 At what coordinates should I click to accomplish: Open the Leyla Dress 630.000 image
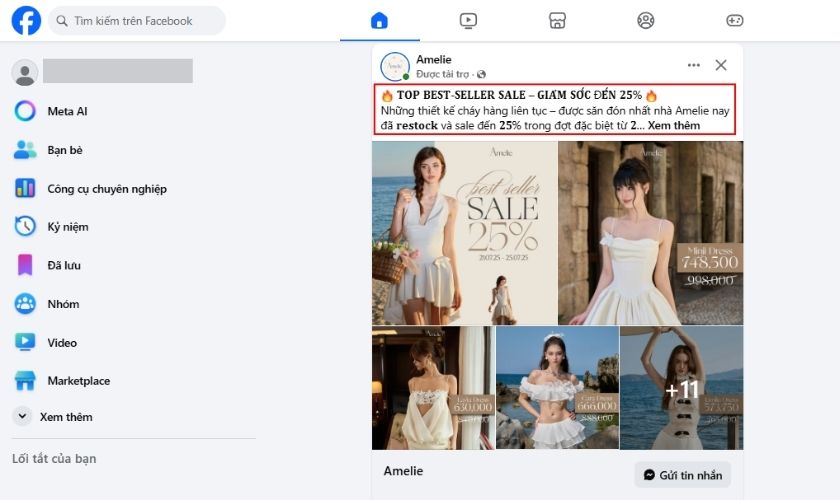tap(433, 387)
